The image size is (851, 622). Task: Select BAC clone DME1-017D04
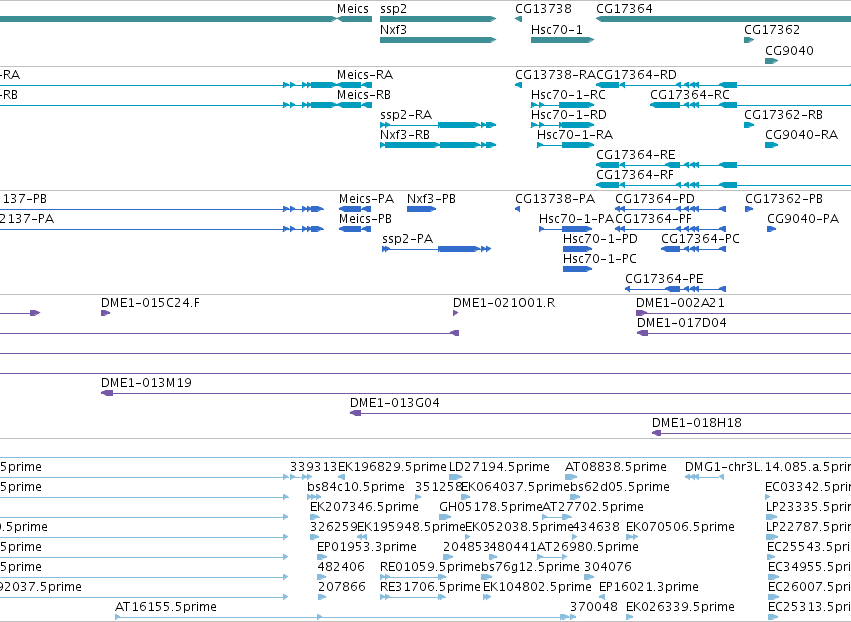point(682,323)
